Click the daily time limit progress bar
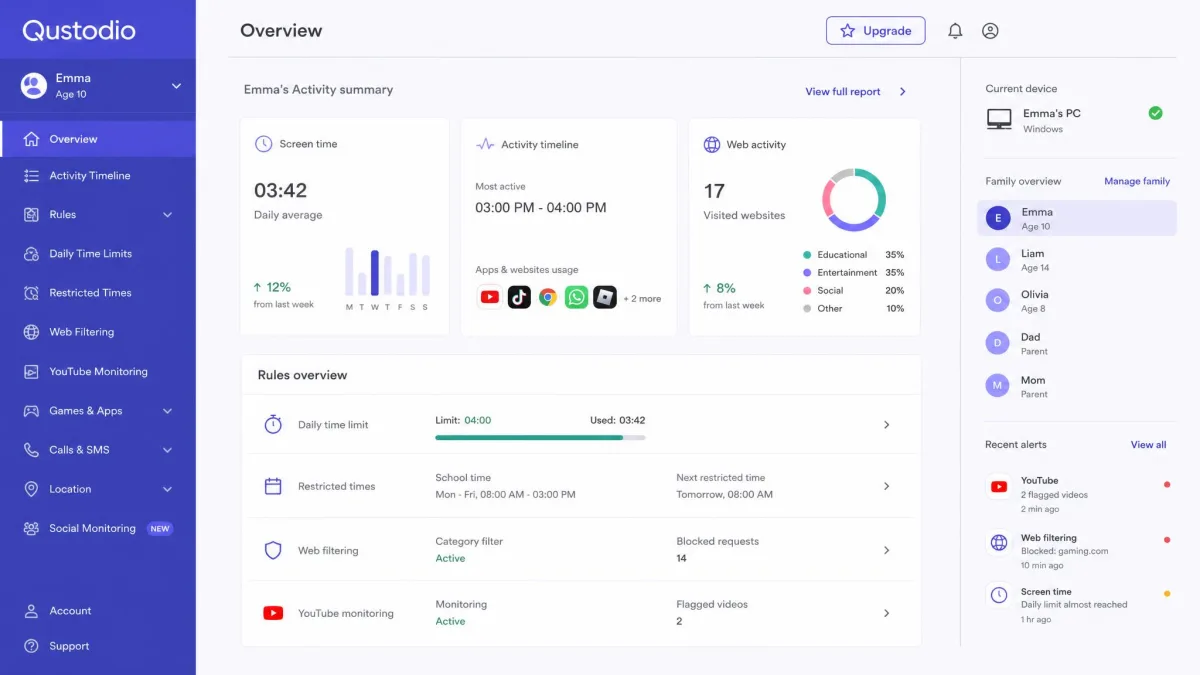1200x675 pixels. [x=540, y=437]
